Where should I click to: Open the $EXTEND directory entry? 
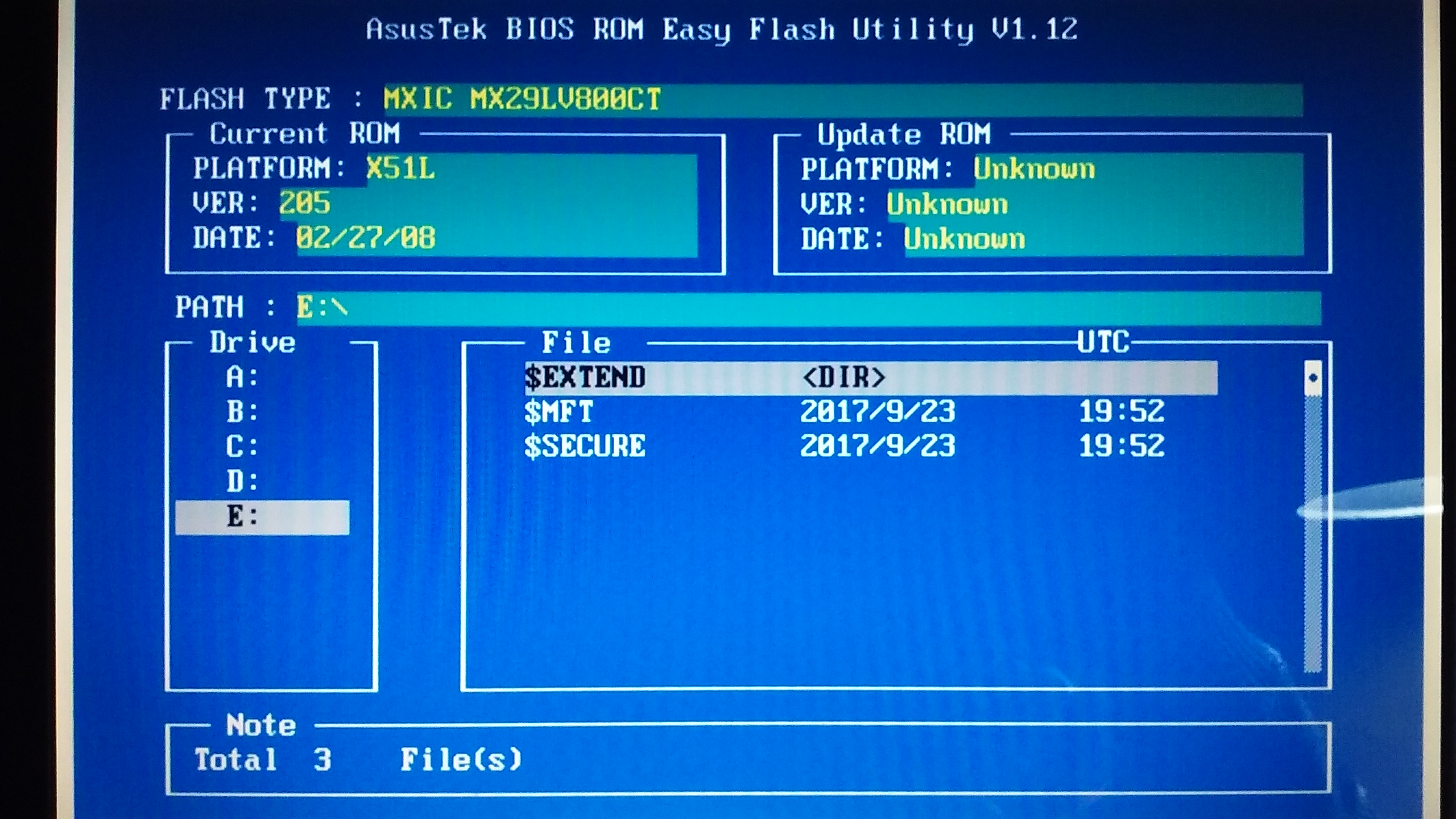pyautogui.click(x=585, y=378)
